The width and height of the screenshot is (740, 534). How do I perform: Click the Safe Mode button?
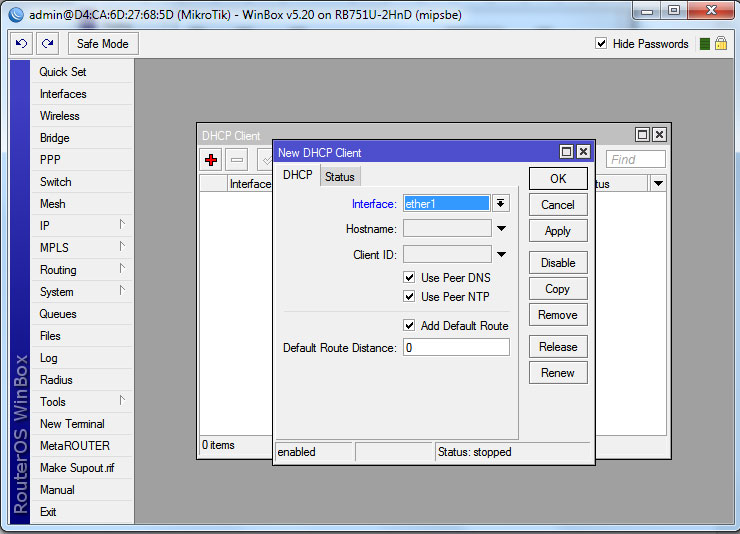tap(103, 44)
